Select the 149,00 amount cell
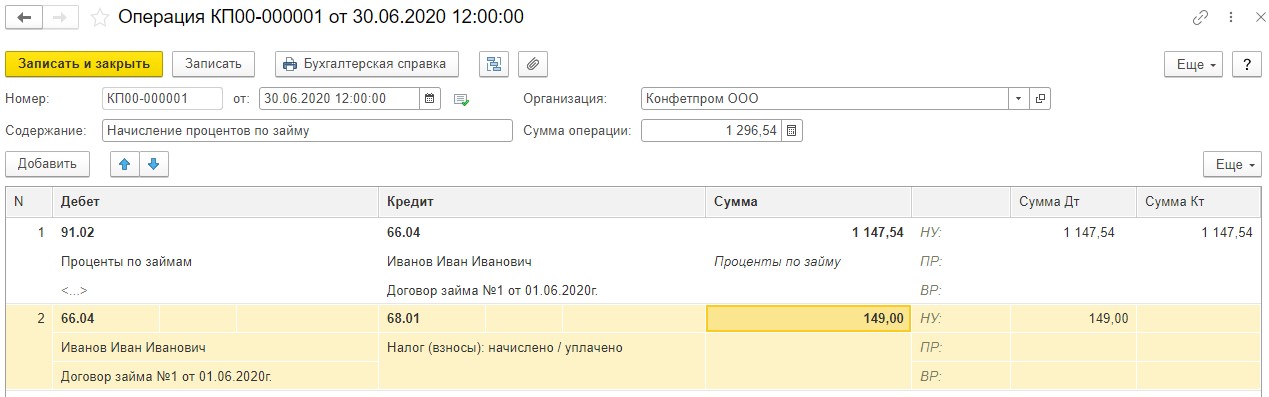Viewport: 1269px width, 397px height. pyautogui.click(x=808, y=318)
